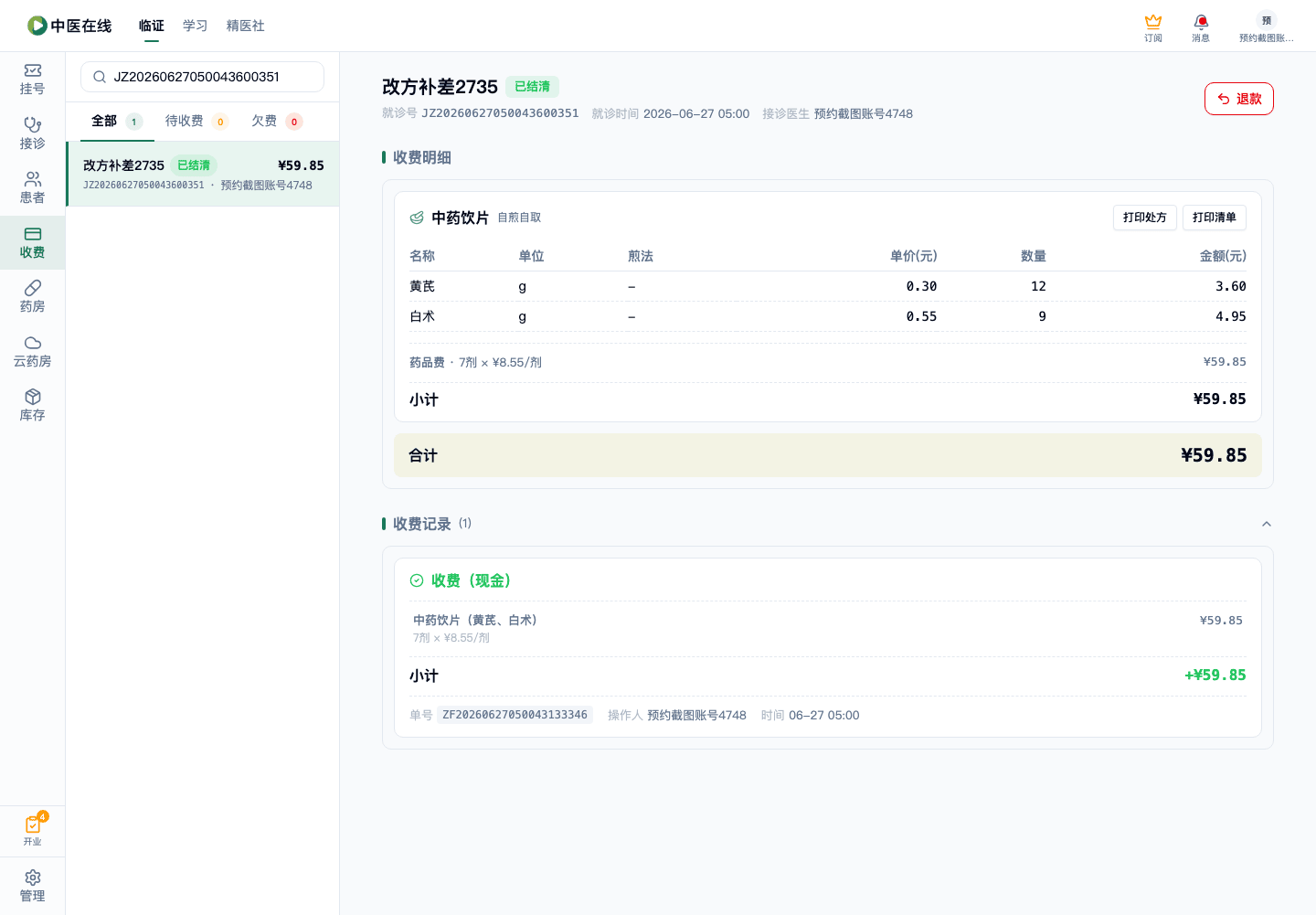Click the 黄芪 row name
The image size is (1316, 915).
point(422,286)
